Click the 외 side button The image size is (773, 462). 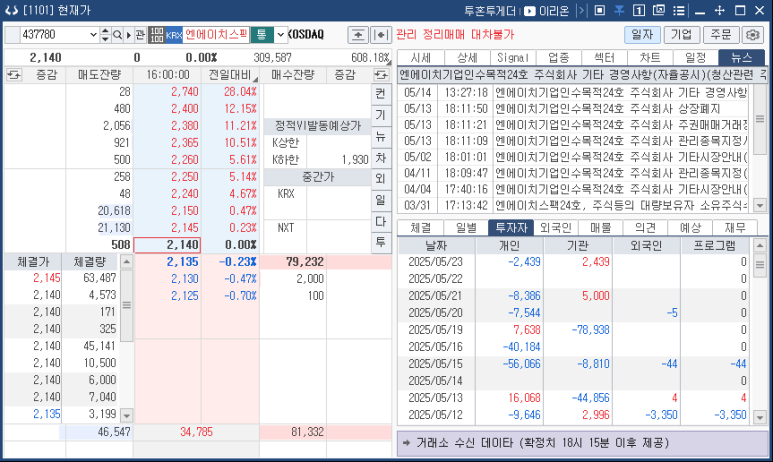(381, 178)
